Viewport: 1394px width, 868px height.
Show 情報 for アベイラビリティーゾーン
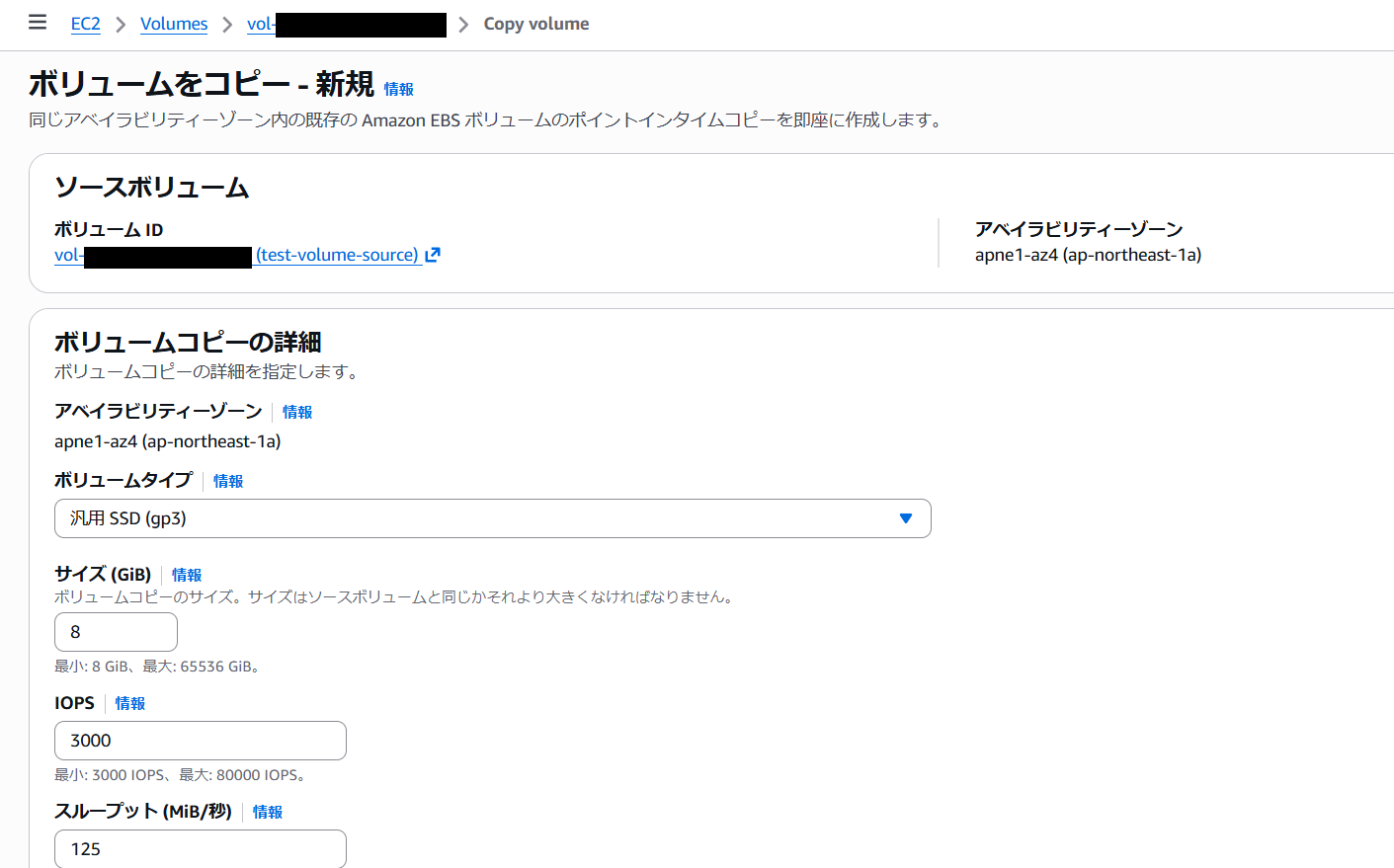tap(296, 412)
